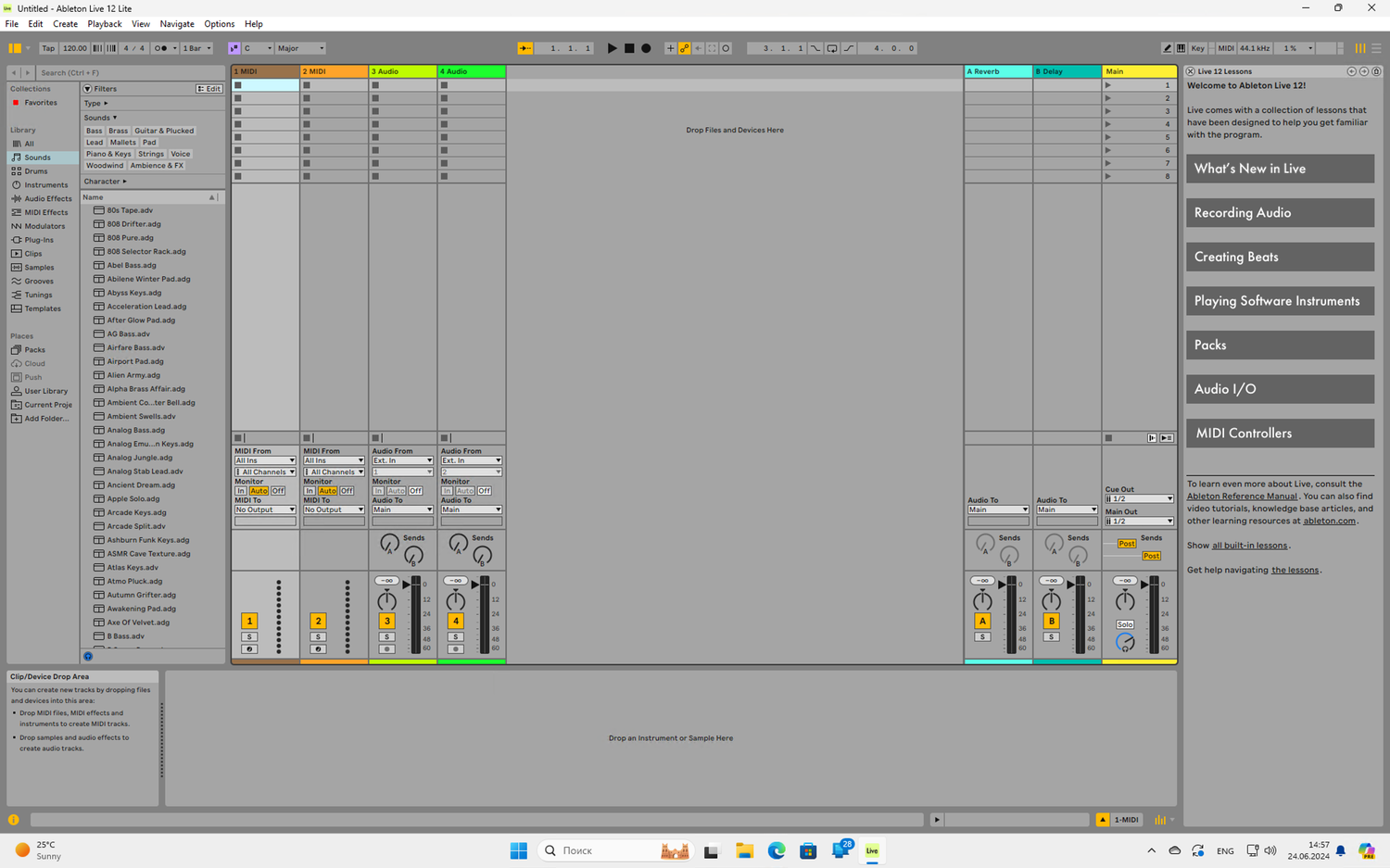Open Main Out dropdown

point(1139,522)
